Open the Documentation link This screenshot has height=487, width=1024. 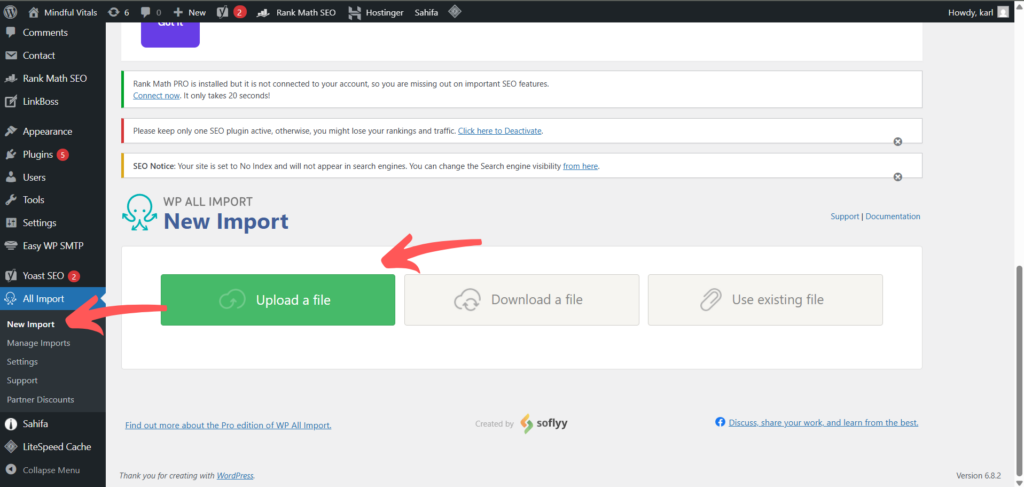click(893, 216)
